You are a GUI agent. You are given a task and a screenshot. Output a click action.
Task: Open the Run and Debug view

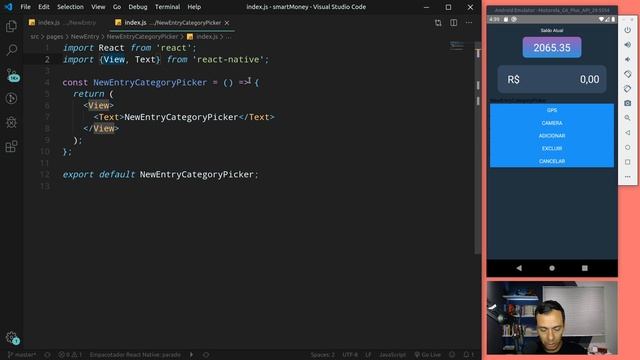pyautogui.click(x=11, y=98)
